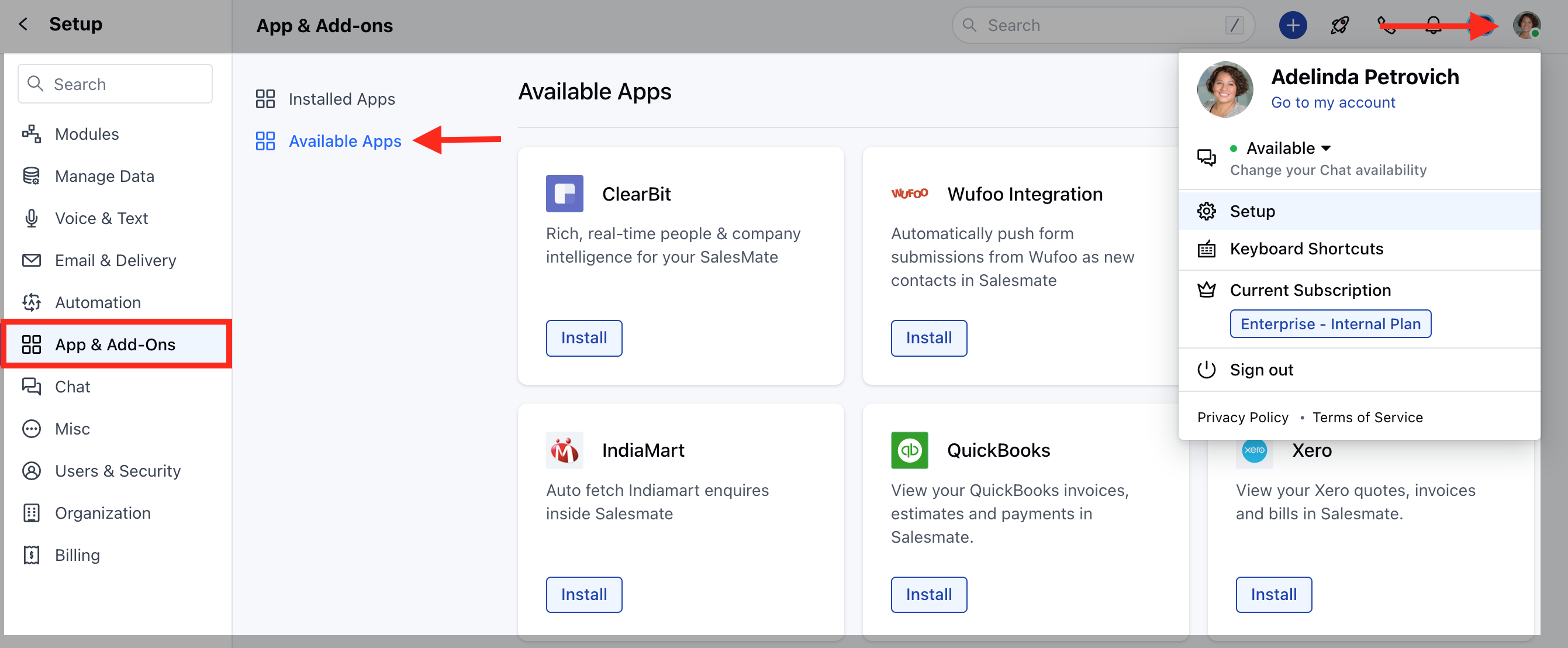The width and height of the screenshot is (1568, 648).
Task: Open Users & Security settings
Action: [x=118, y=470]
